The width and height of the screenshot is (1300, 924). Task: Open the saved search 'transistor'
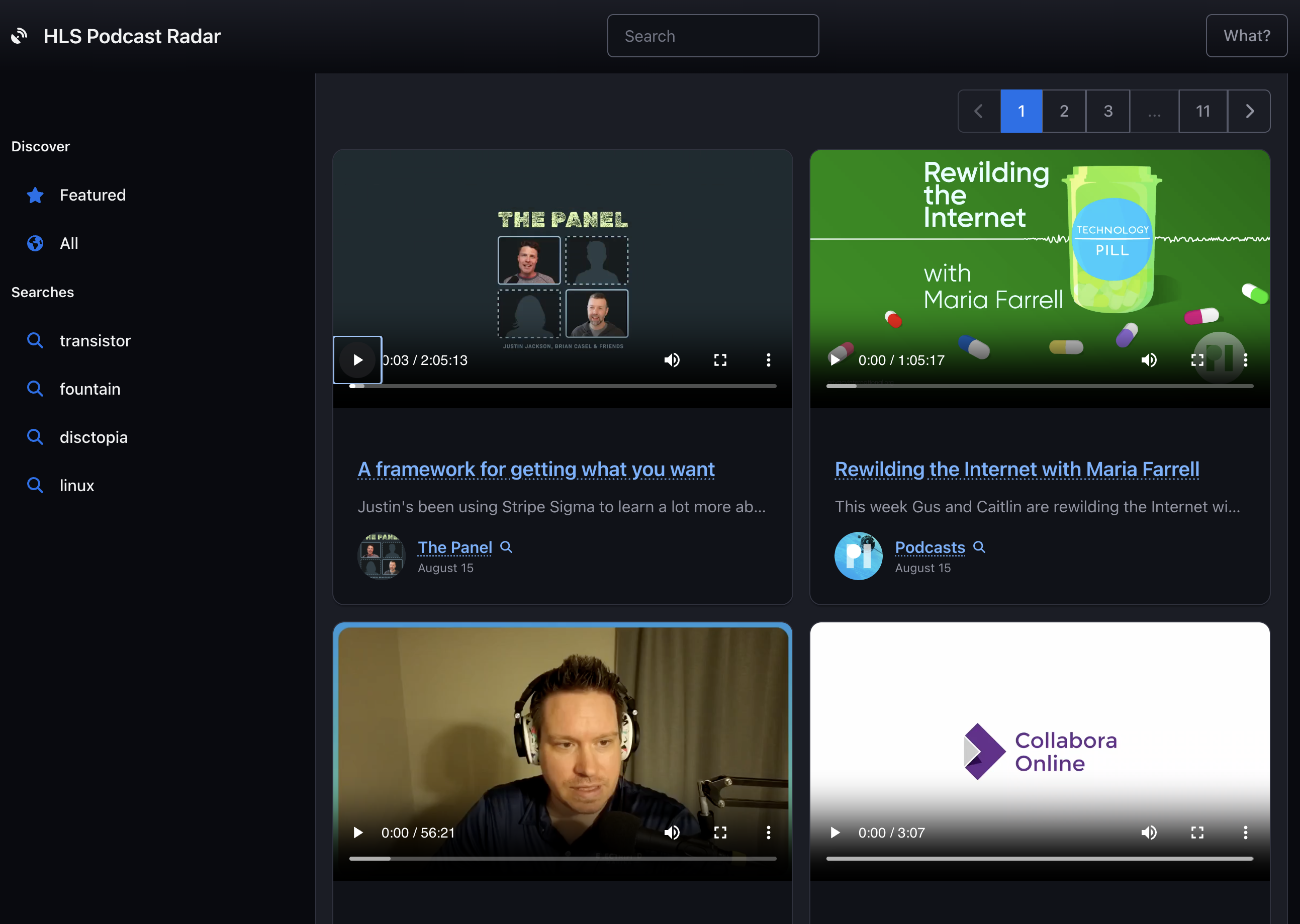click(95, 341)
